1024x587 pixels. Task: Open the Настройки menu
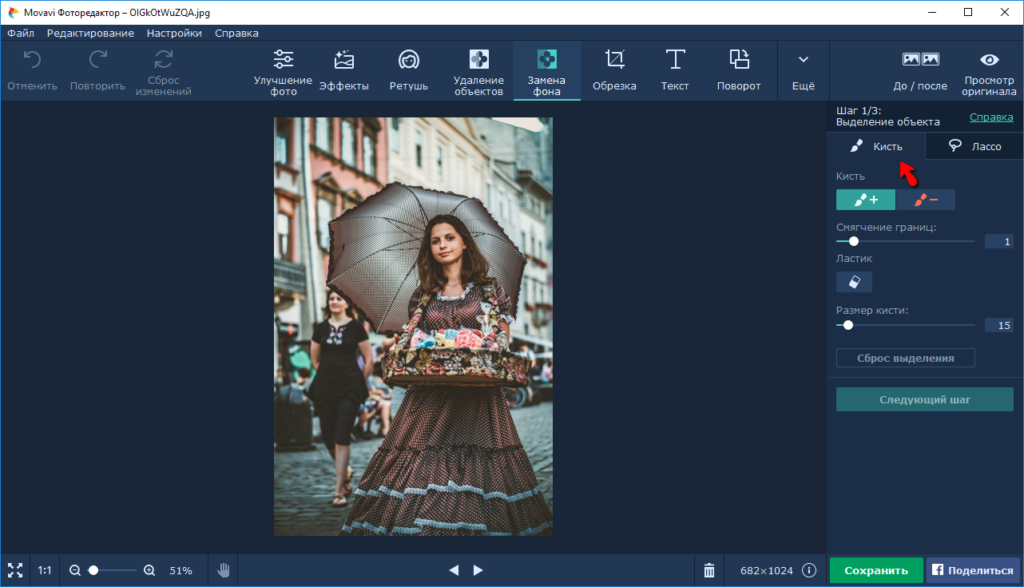tap(174, 33)
